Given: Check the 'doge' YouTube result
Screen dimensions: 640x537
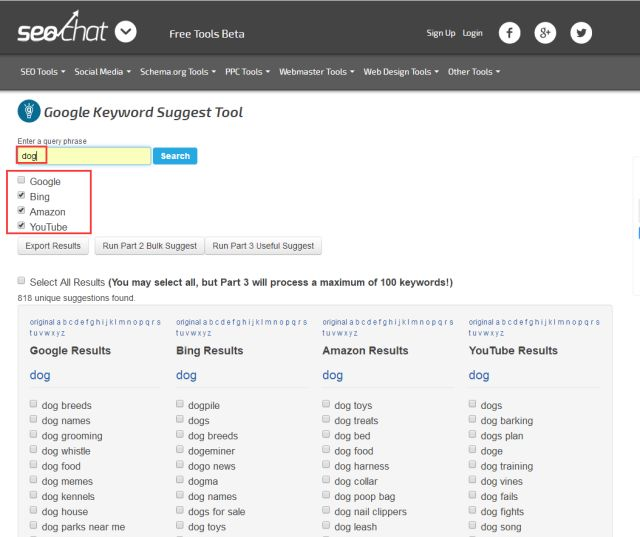Looking at the screenshot, I should (472, 449).
